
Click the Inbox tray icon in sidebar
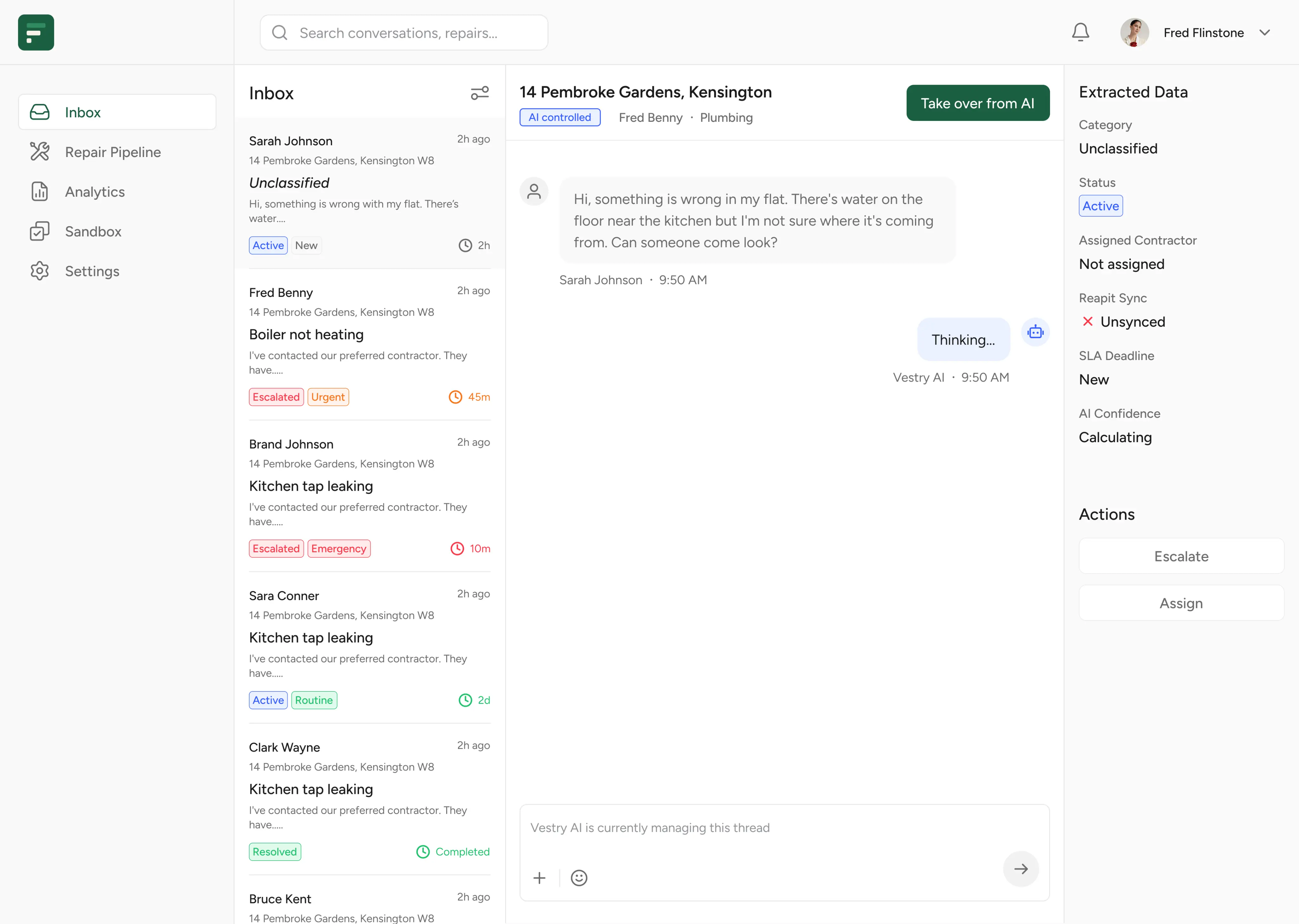pos(39,112)
